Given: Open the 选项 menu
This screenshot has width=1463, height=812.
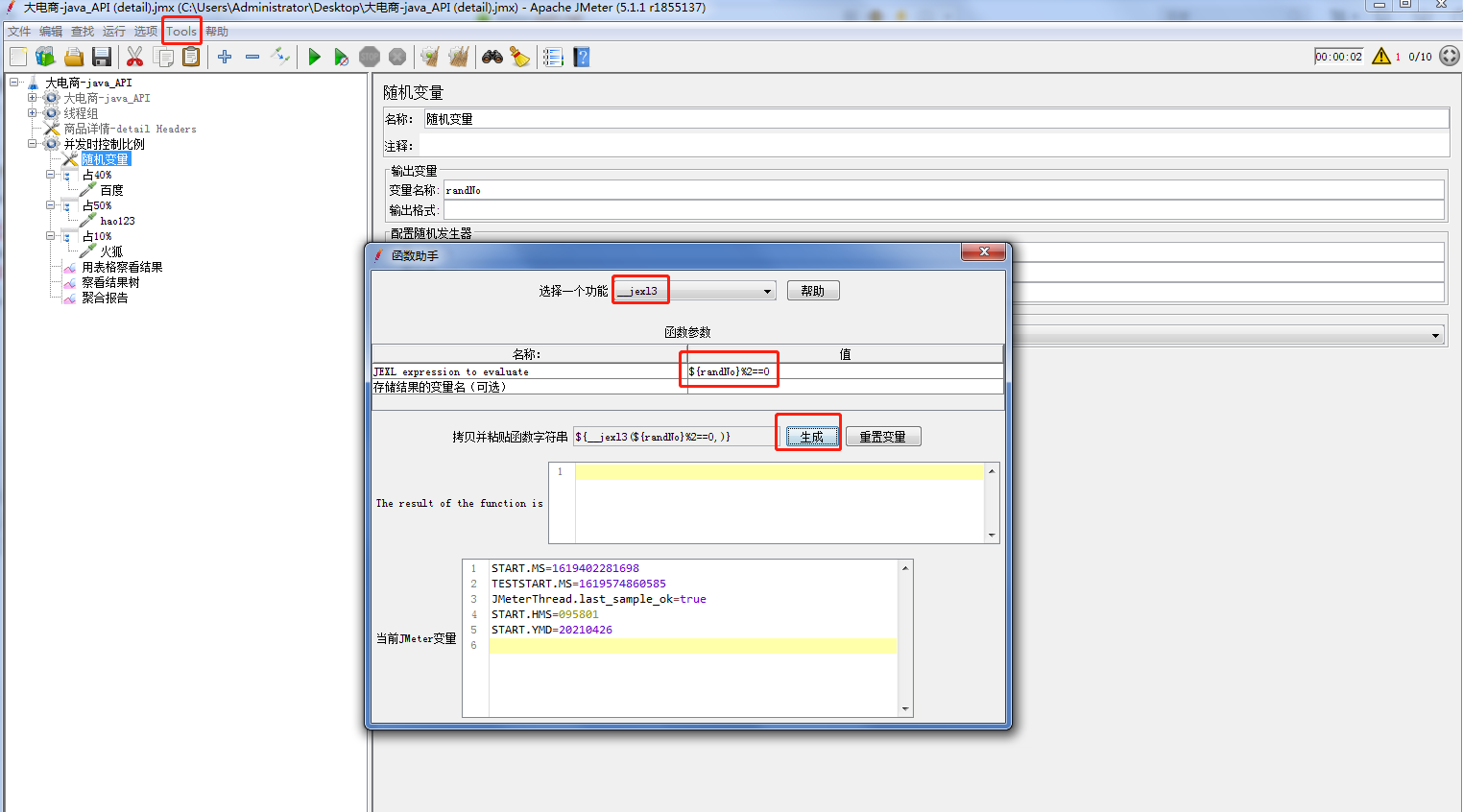Looking at the screenshot, I should tap(145, 32).
